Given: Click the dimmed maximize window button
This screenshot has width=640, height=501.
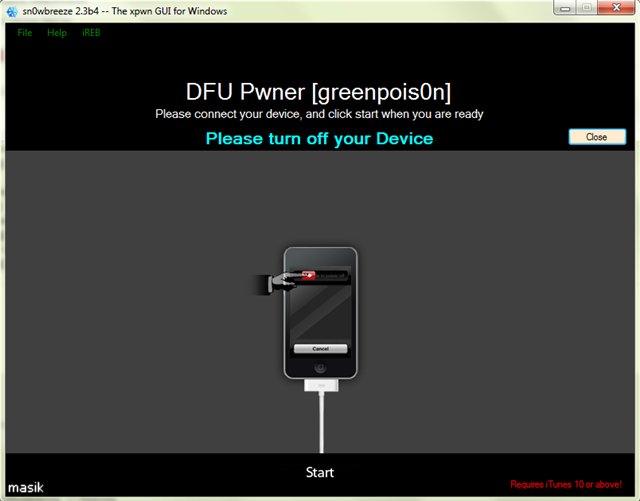Looking at the screenshot, I should click(x=587, y=8).
